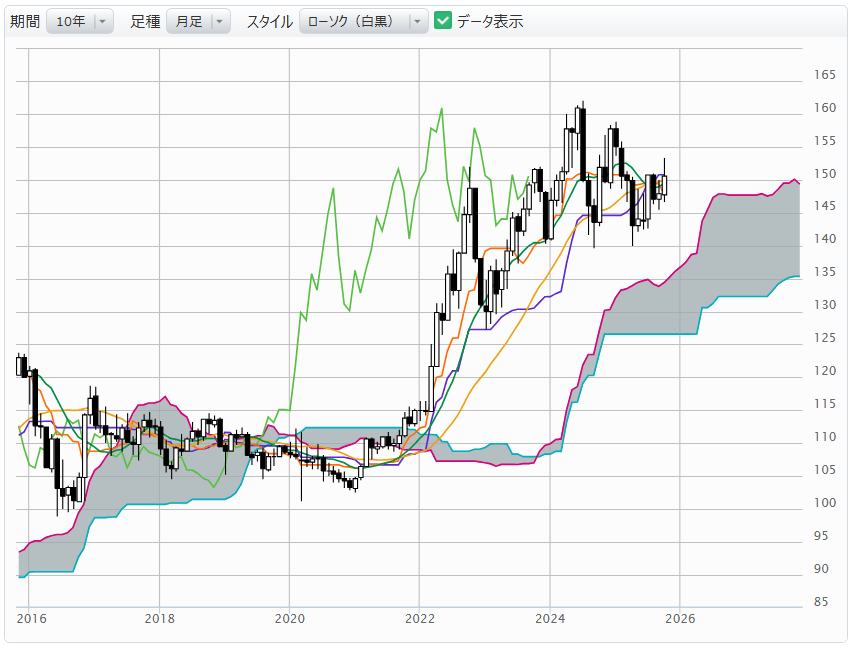Click the 100 value on the price axis
This screenshot has height=650, width=854.
coord(825,503)
